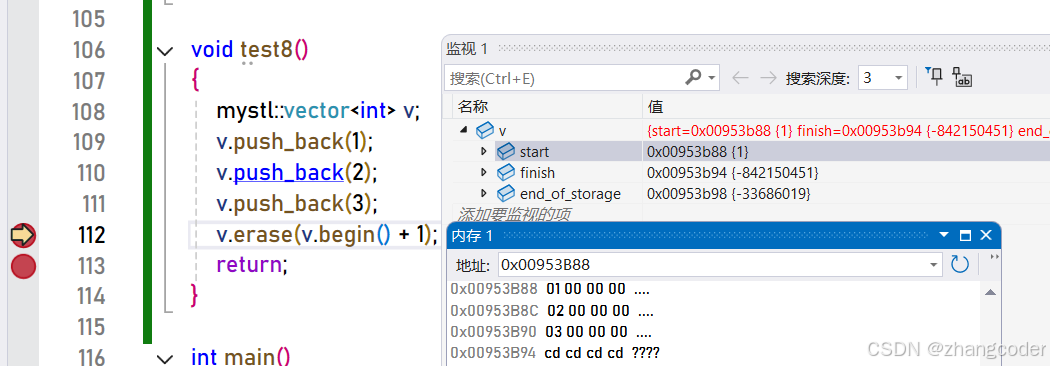Click the text display toggle icon in Watch toolbar

[962, 77]
